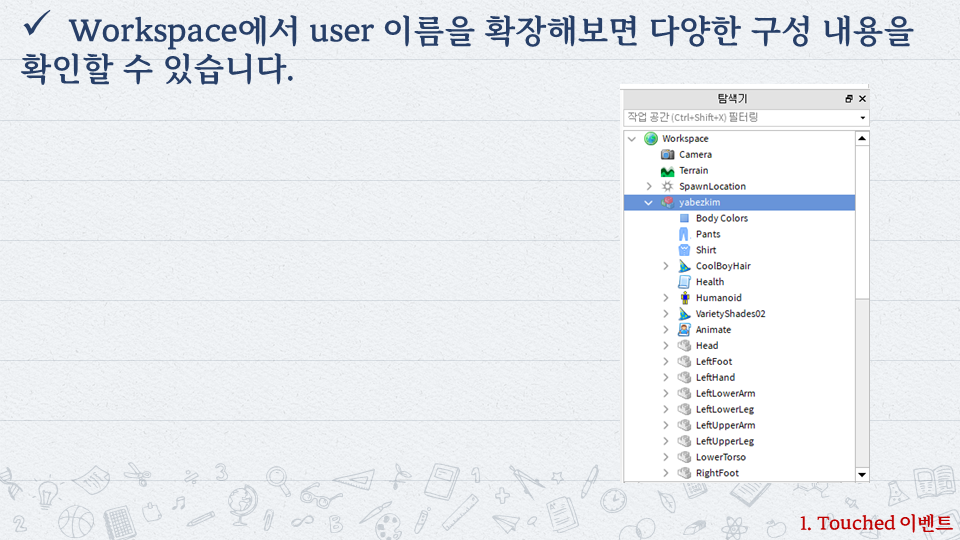960x540 pixels.
Task: Click the 탐색기 panel title
Action: coord(732,99)
